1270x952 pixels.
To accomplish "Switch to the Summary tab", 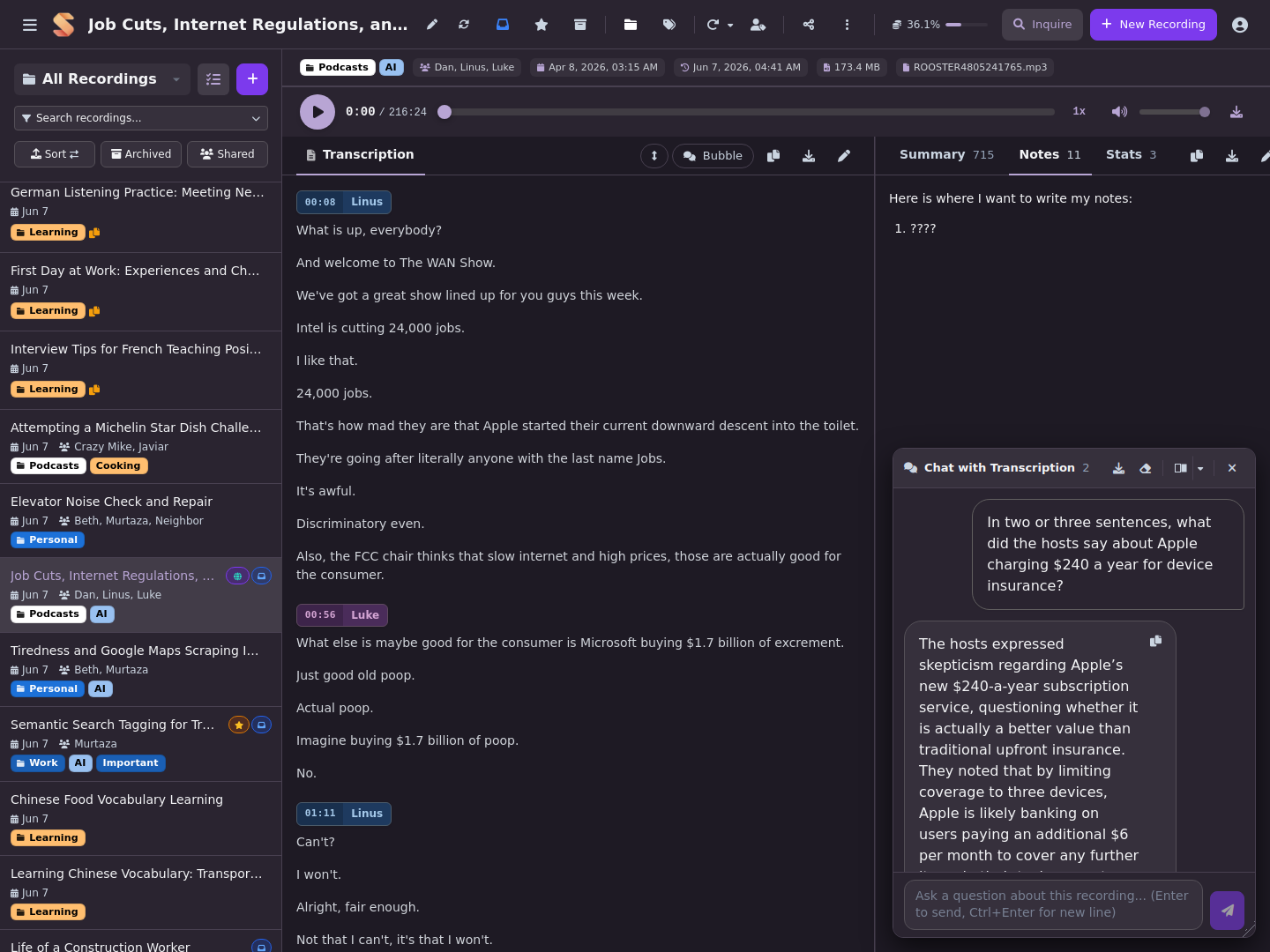I will click(946, 155).
